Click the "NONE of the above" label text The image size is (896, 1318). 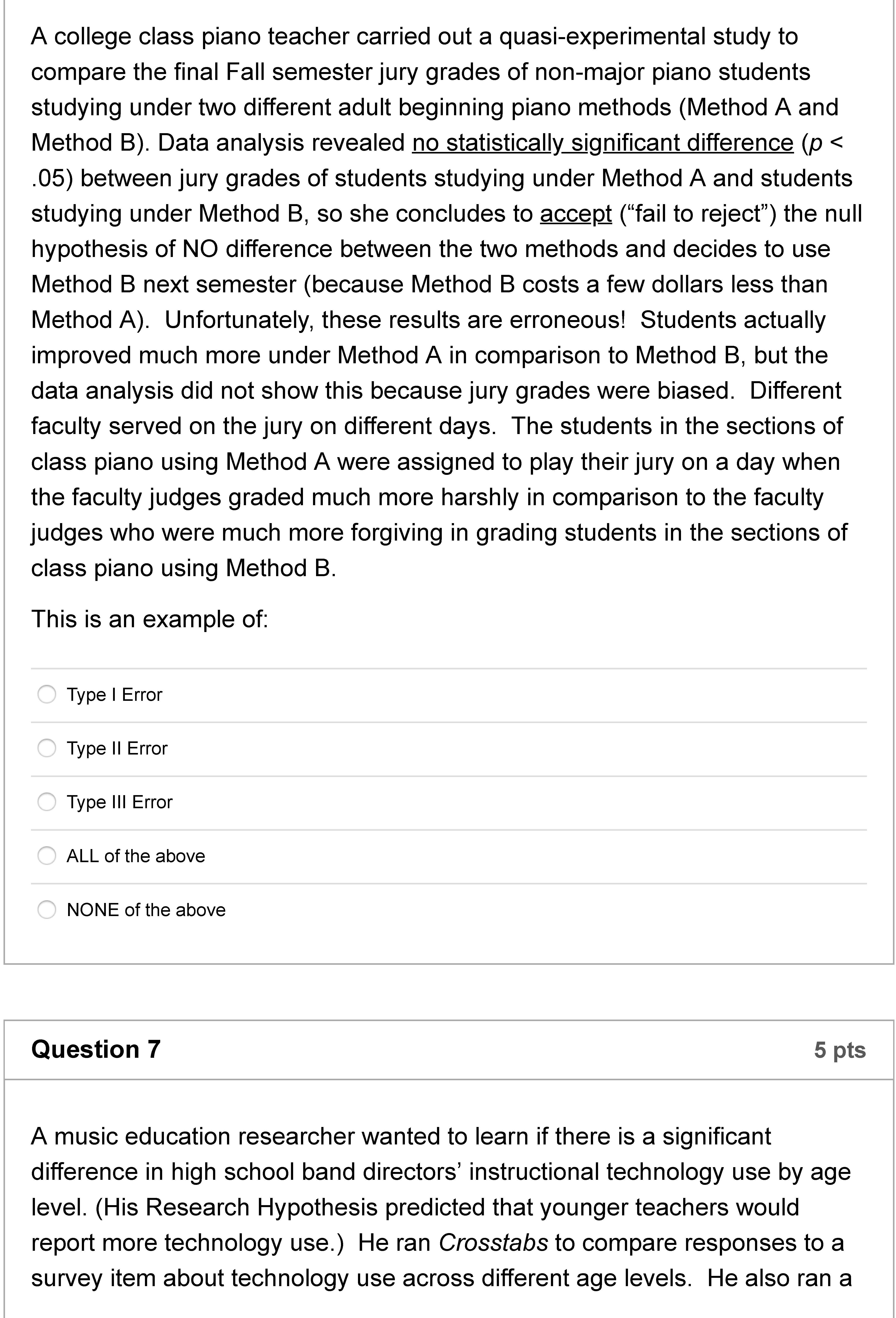coord(146,910)
